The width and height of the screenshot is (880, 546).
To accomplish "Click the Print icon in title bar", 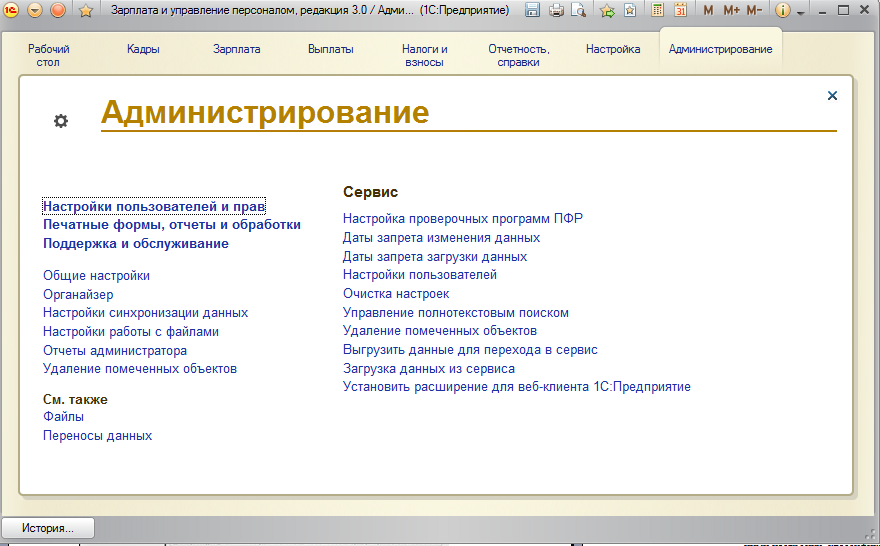I will tap(556, 10).
